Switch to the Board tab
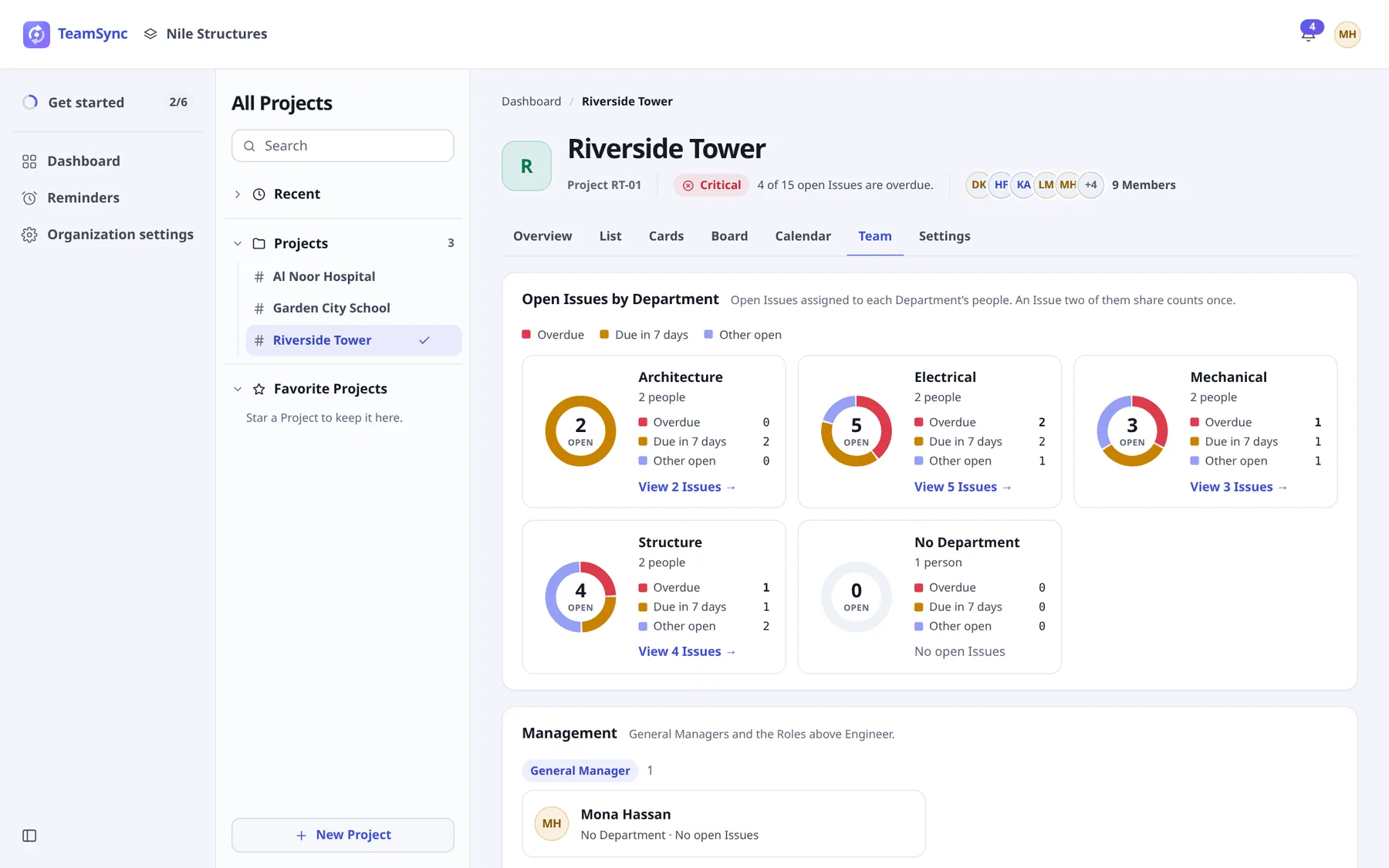1389x868 pixels. pos(729,236)
